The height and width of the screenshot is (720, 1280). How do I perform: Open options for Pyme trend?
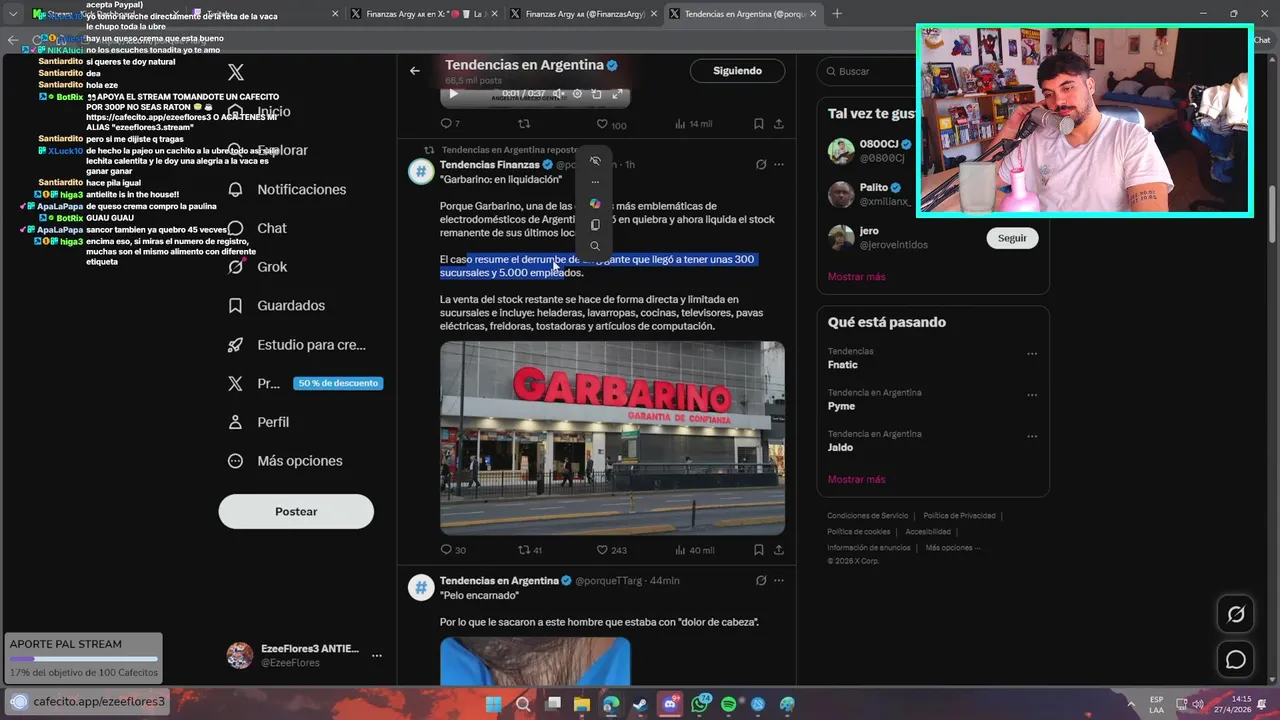pos(1032,395)
